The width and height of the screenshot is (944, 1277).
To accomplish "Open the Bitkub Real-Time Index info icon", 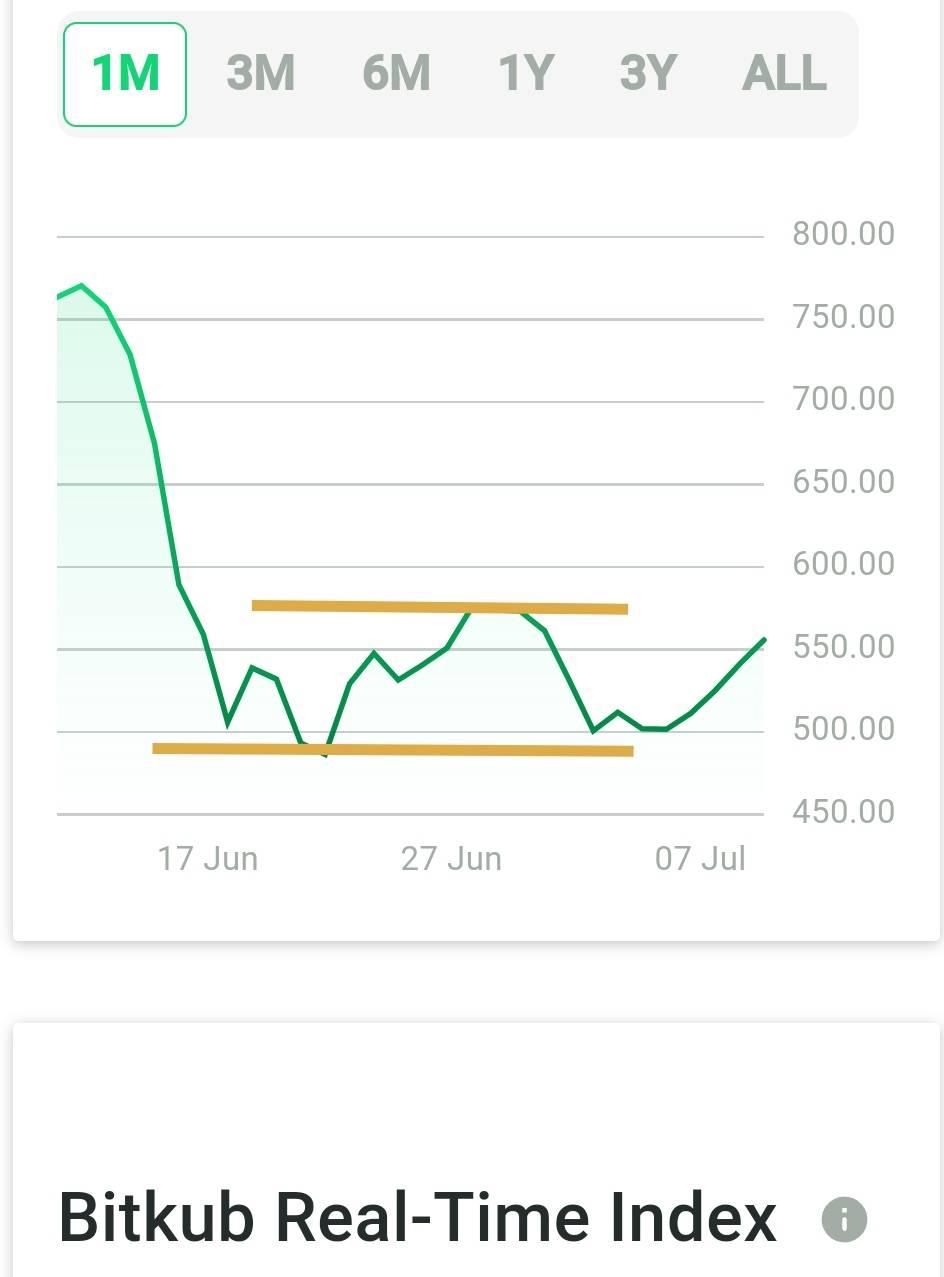I will (844, 1220).
